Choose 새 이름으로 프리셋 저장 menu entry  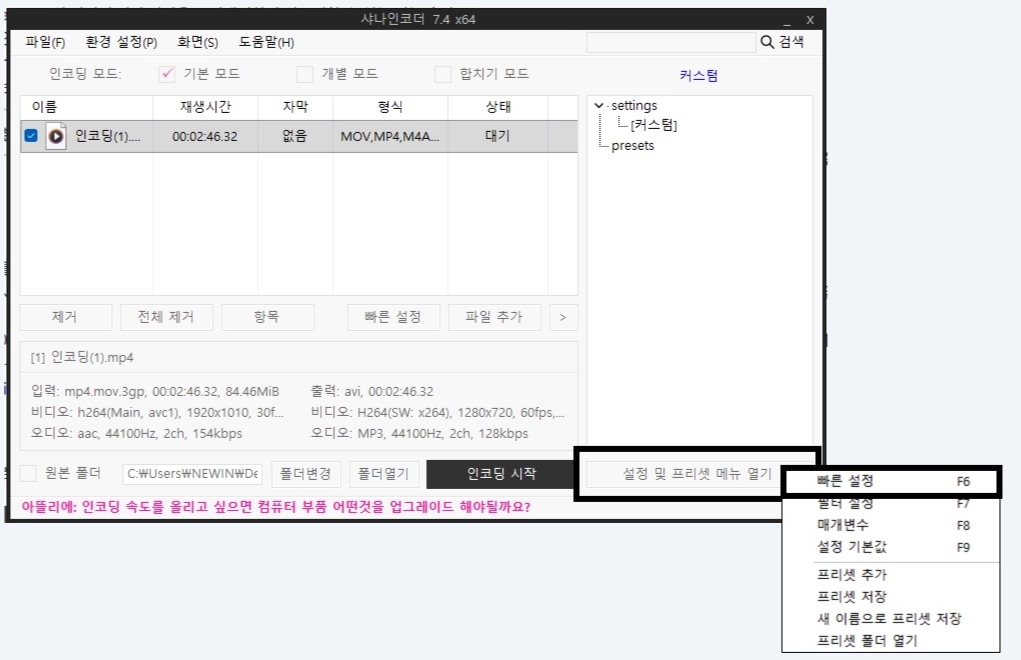tap(891, 619)
